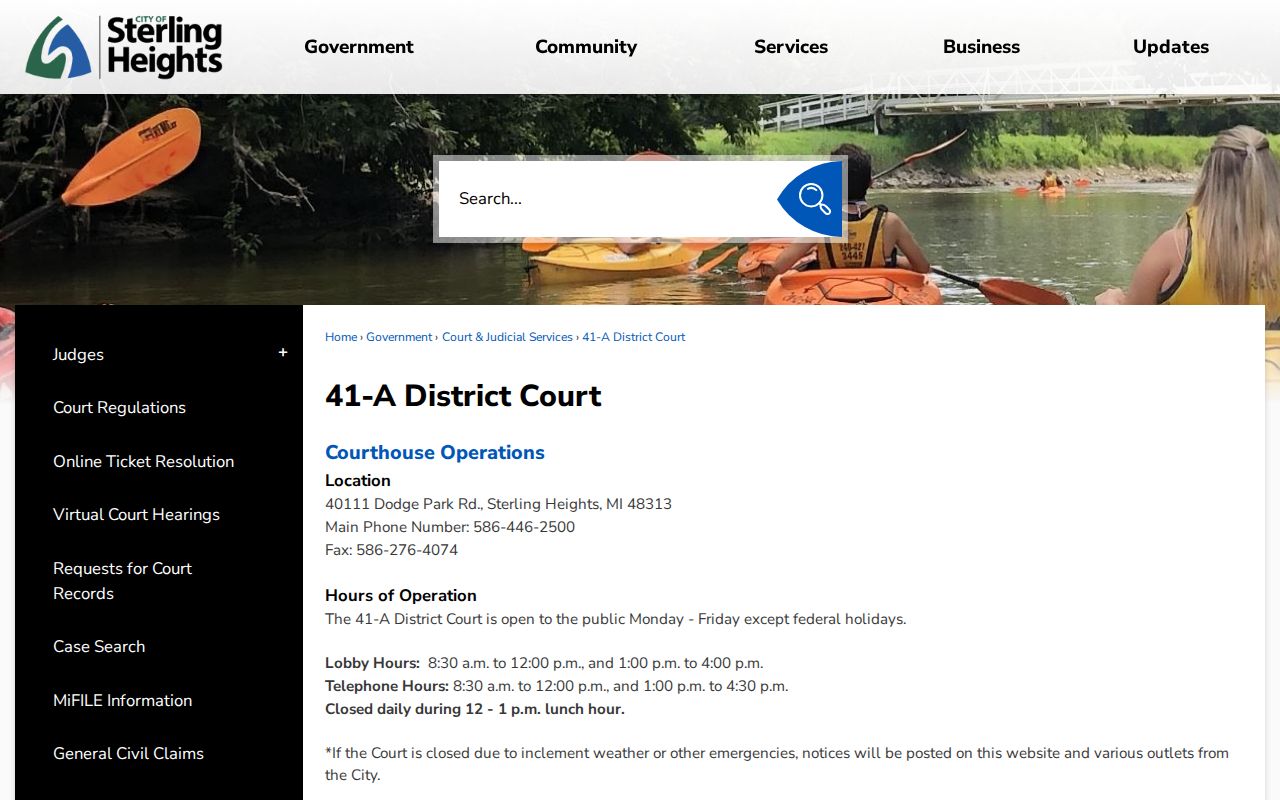This screenshot has height=800, width=1280.
Task: Open Requests for Court Records
Action: click(x=122, y=580)
